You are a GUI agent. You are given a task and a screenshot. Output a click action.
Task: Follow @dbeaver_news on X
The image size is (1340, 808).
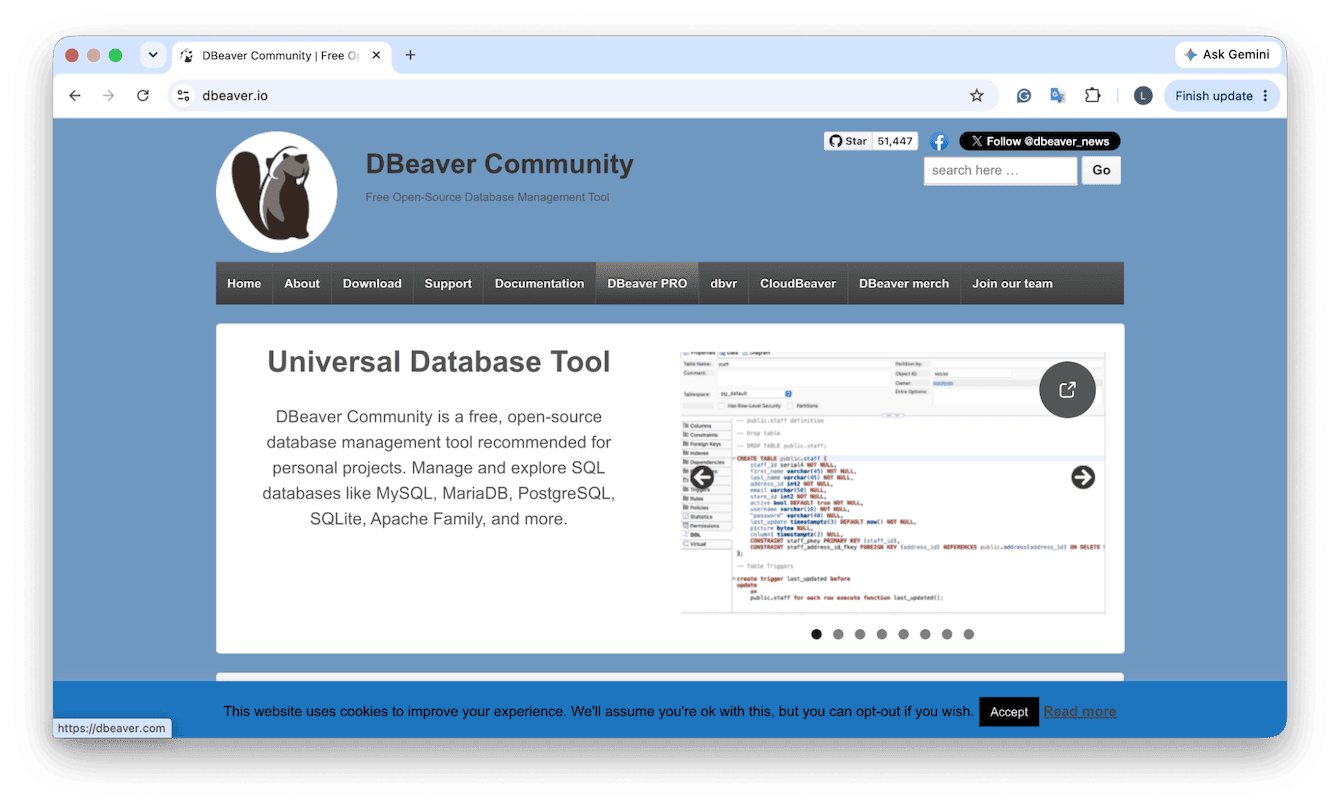[x=1040, y=141]
